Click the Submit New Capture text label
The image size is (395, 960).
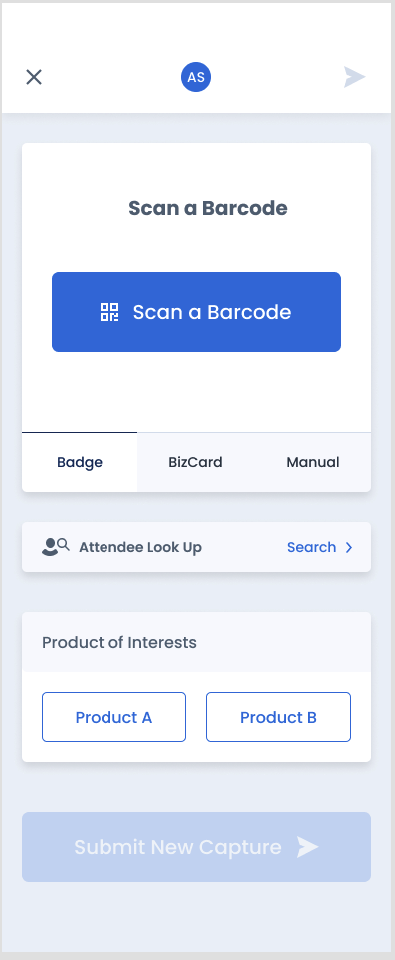[178, 847]
